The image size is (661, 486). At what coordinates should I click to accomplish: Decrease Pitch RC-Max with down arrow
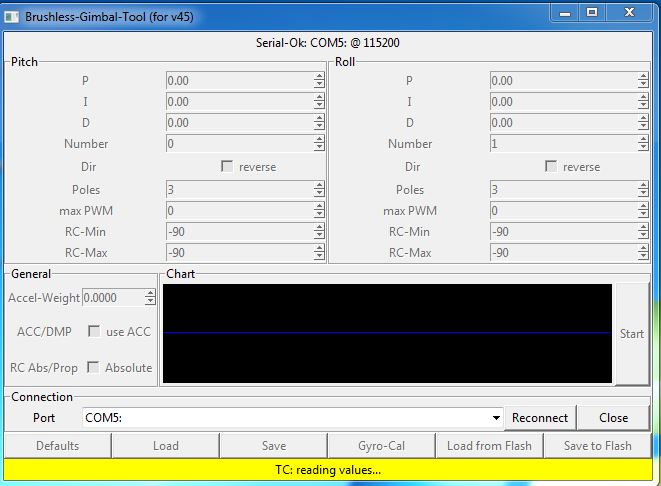point(319,256)
